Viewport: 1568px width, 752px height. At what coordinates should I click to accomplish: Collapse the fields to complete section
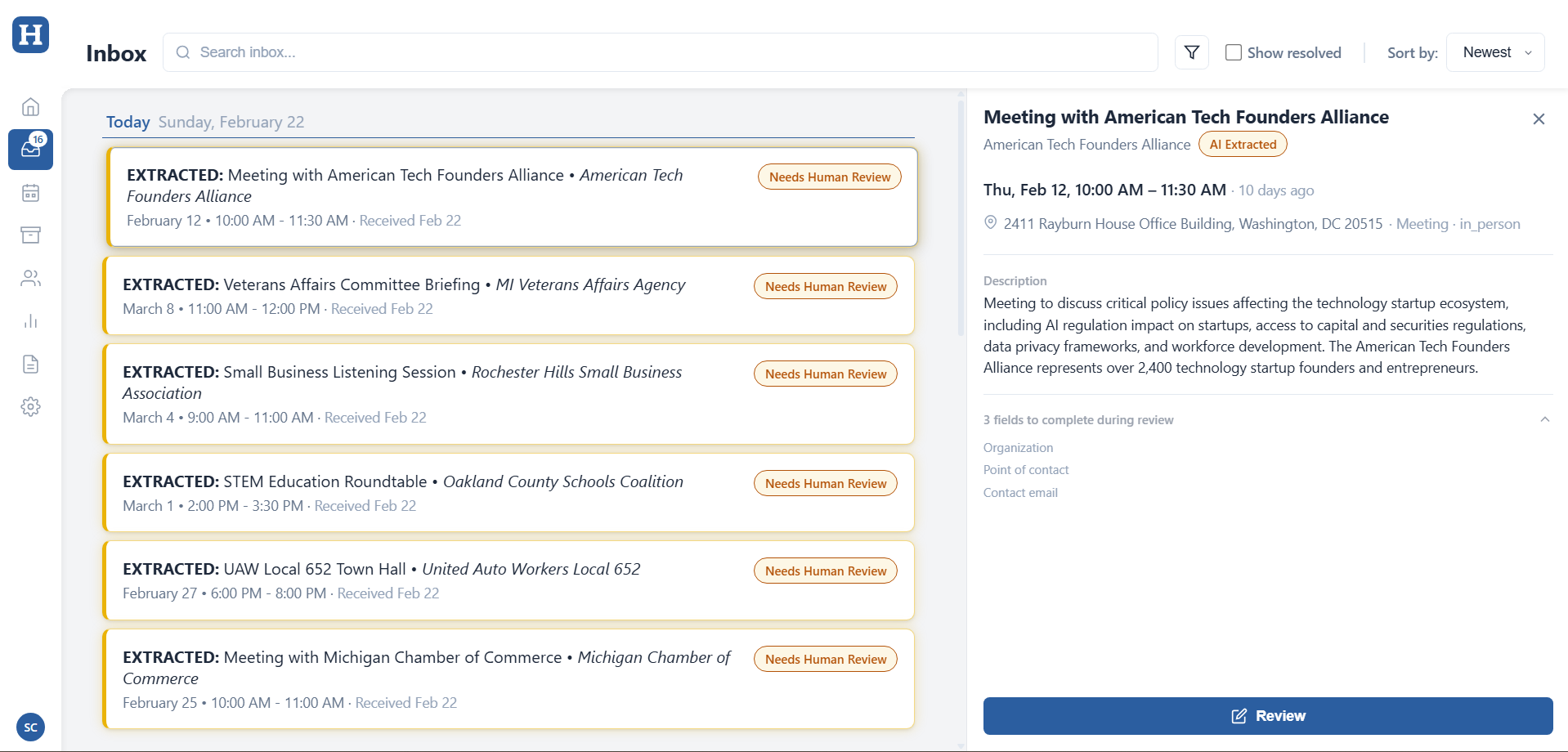pos(1544,419)
